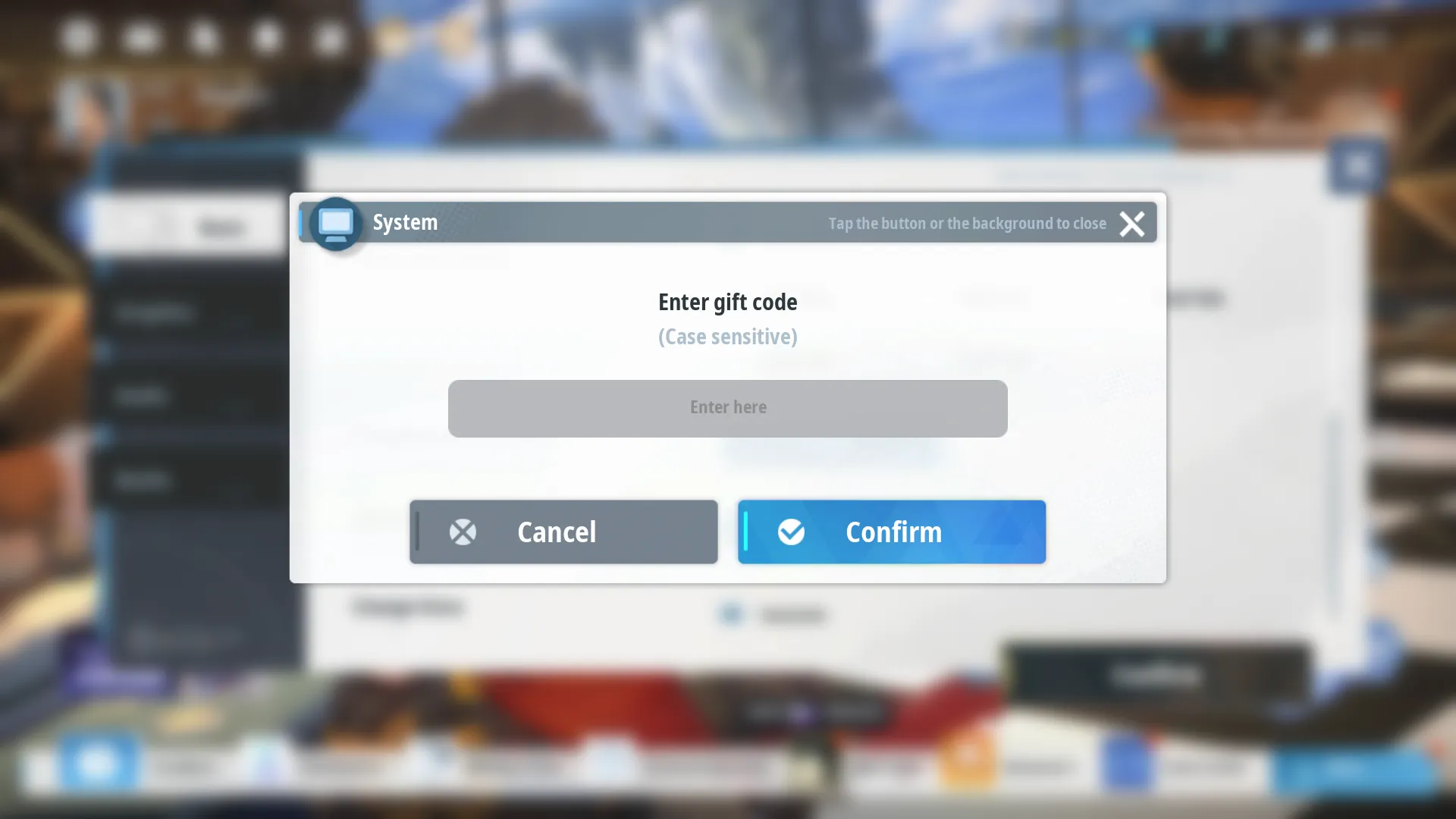
Task: Click the monitor/screen icon in dialog title
Action: click(x=335, y=222)
